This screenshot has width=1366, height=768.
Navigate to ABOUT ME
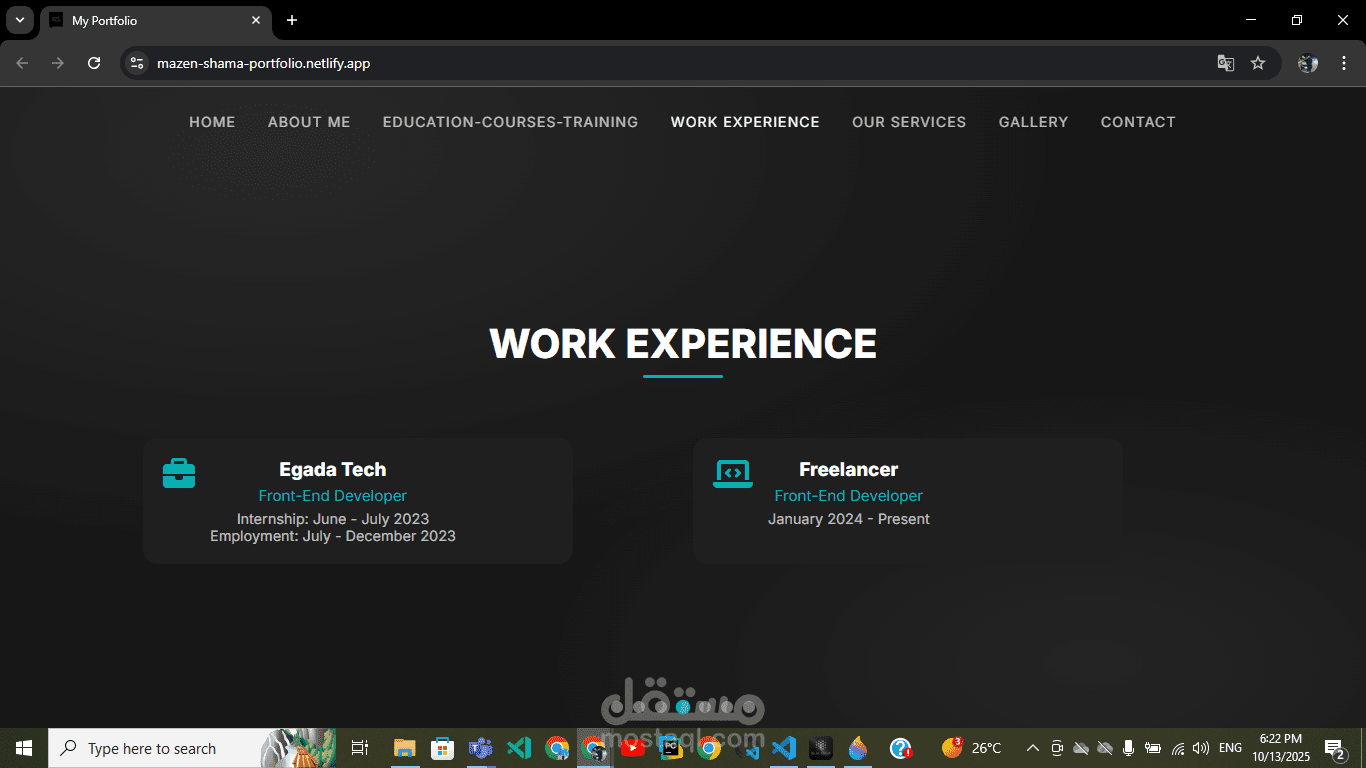(x=309, y=122)
